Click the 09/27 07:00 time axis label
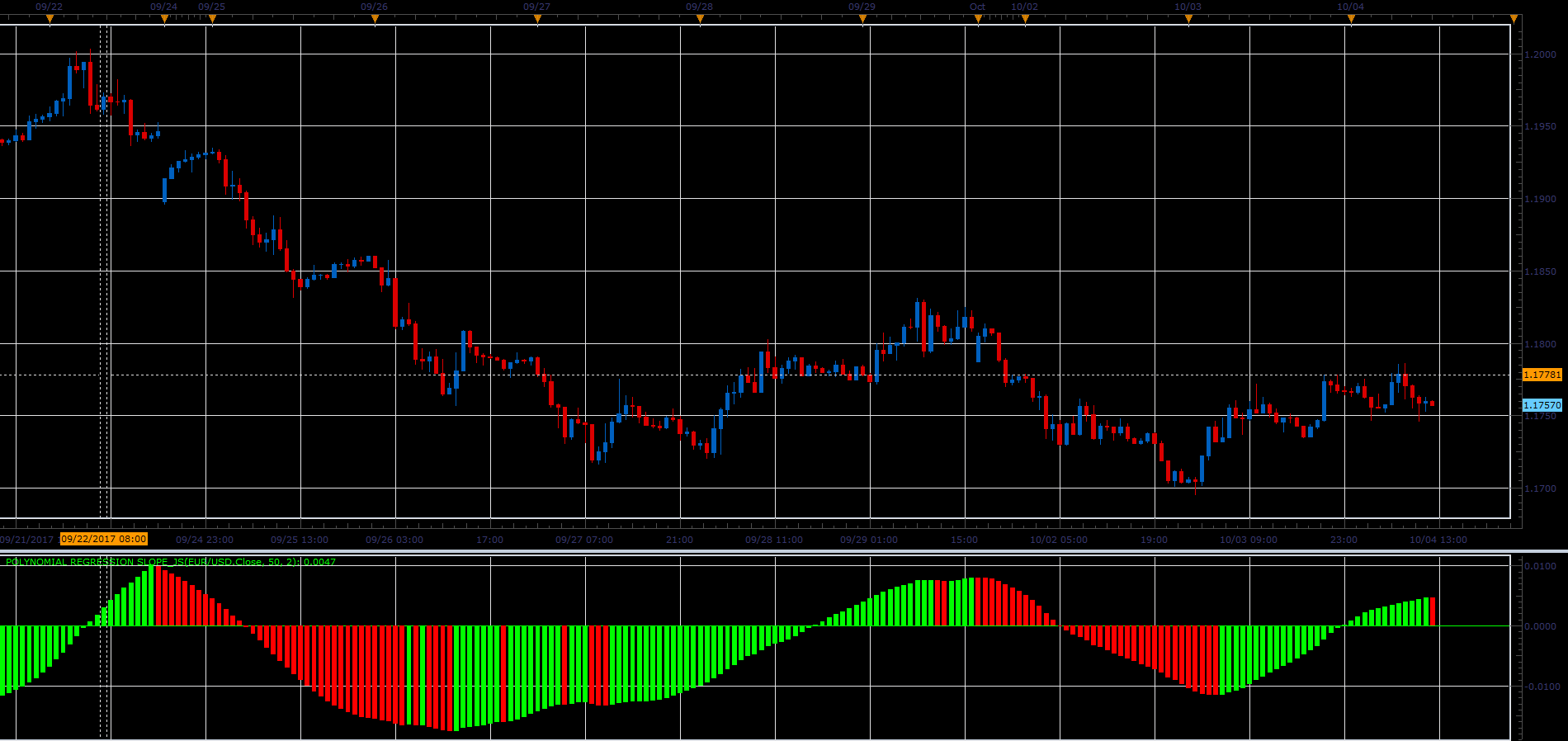The width and height of the screenshot is (1568, 741). [584, 540]
